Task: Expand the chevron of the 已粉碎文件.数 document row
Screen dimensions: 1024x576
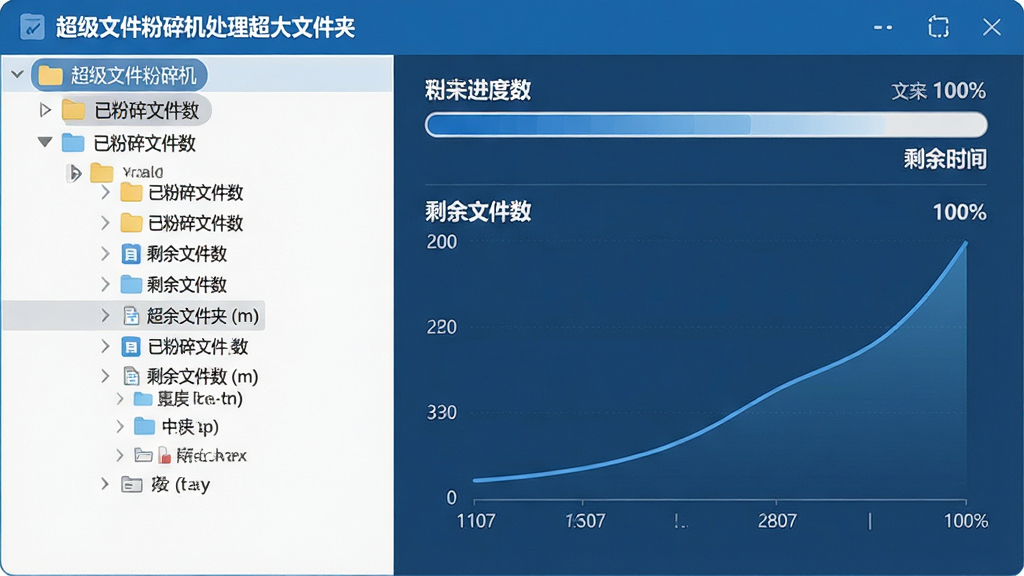Action: pyautogui.click(x=105, y=346)
